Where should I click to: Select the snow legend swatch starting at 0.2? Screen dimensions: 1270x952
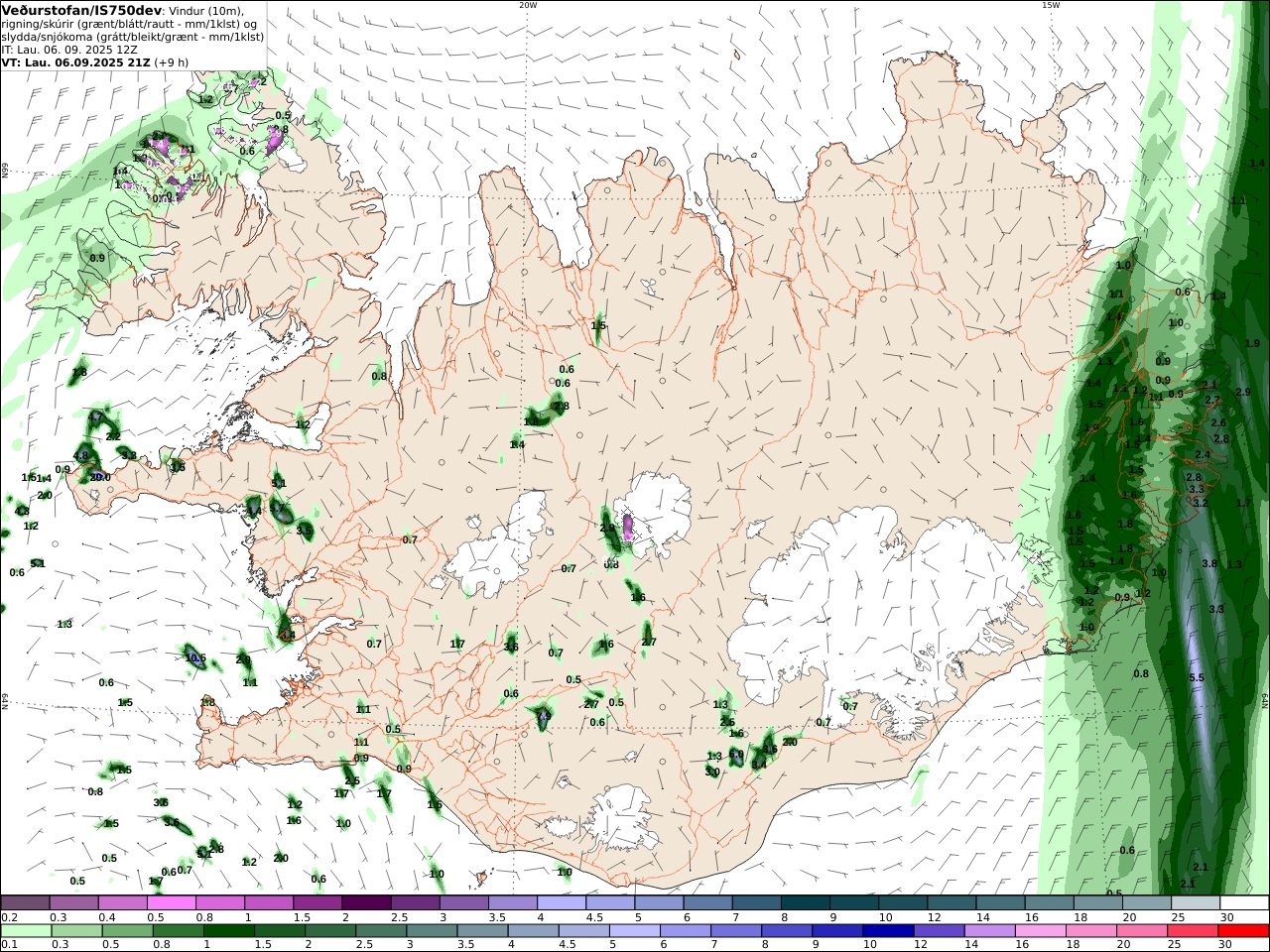(x=26, y=903)
